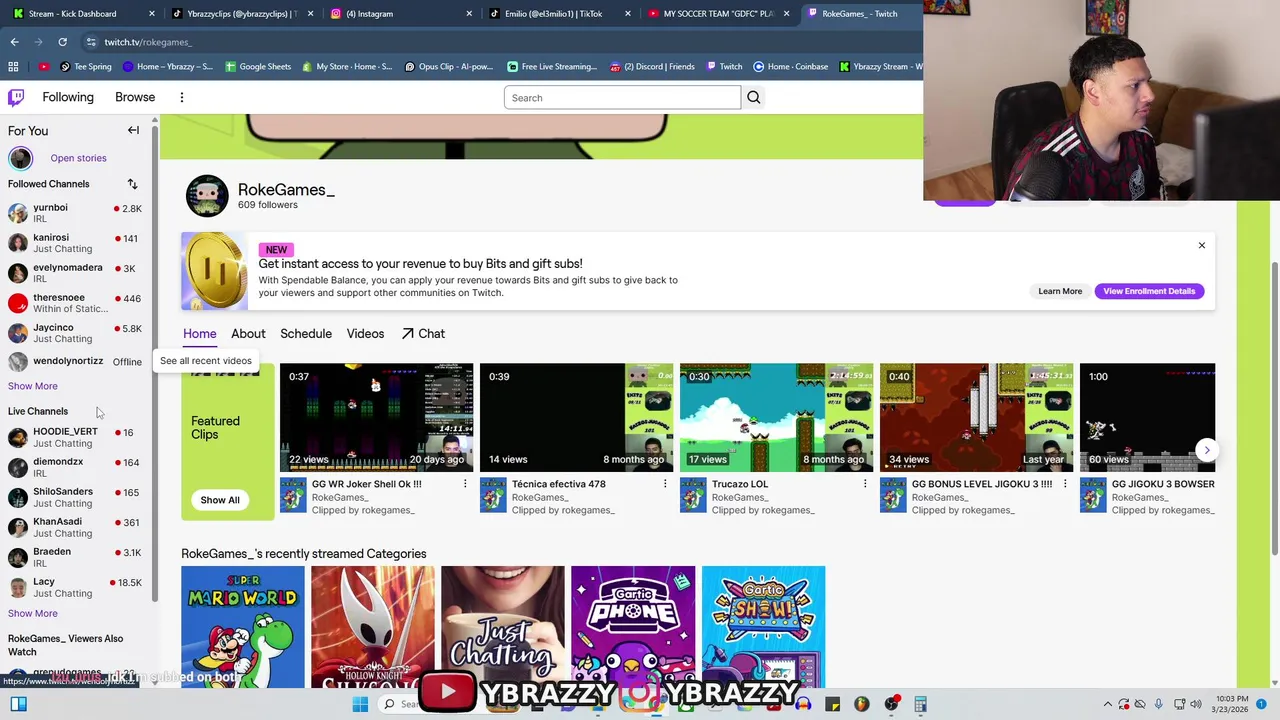1280x720 pixels.
Task: Open Hollow Knight Silksong category
Action: pyautogui.click(x=373, y=627)
